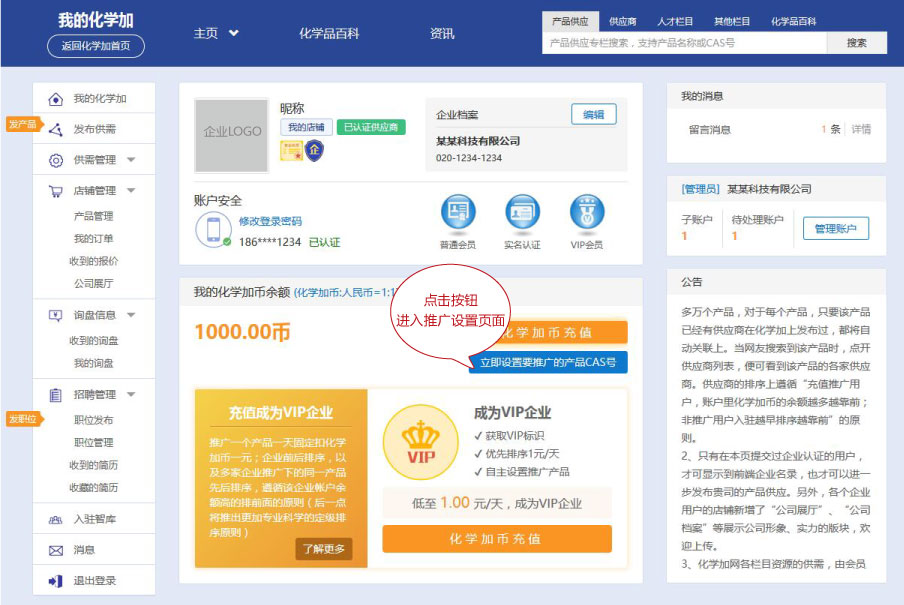
Task: Open 我的化学加 home item in sidebar
Action: pos(56,99)
